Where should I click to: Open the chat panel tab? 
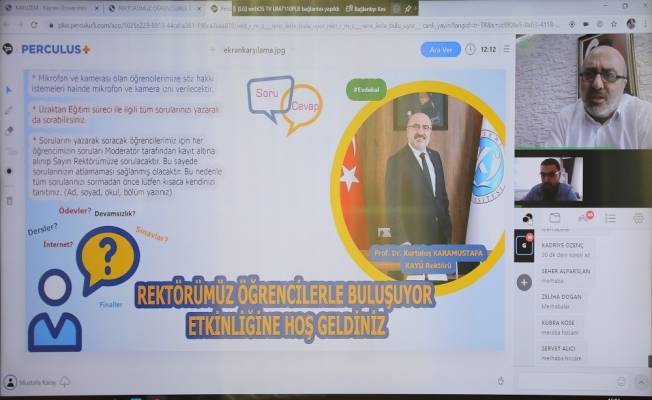click(528, 218)
